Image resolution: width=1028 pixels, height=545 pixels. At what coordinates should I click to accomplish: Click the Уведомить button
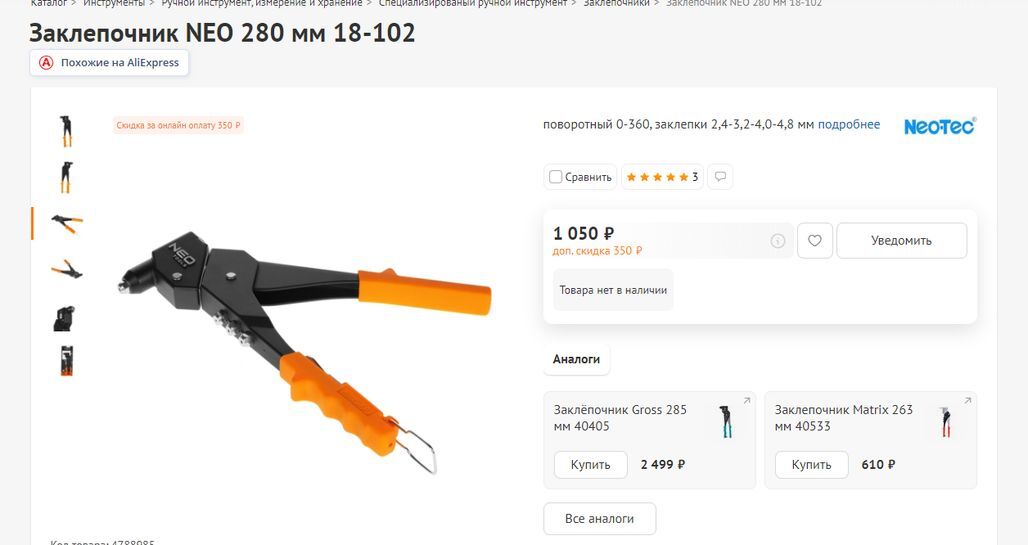[901, 241]
